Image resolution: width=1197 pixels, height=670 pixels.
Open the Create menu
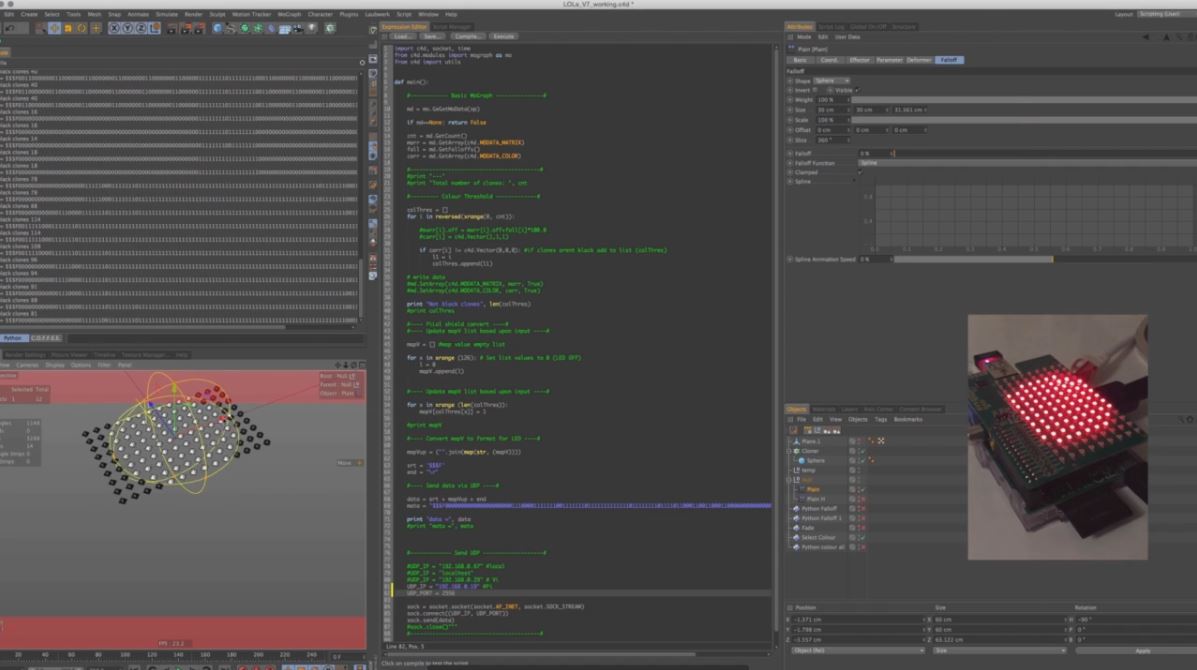[29, 14]
